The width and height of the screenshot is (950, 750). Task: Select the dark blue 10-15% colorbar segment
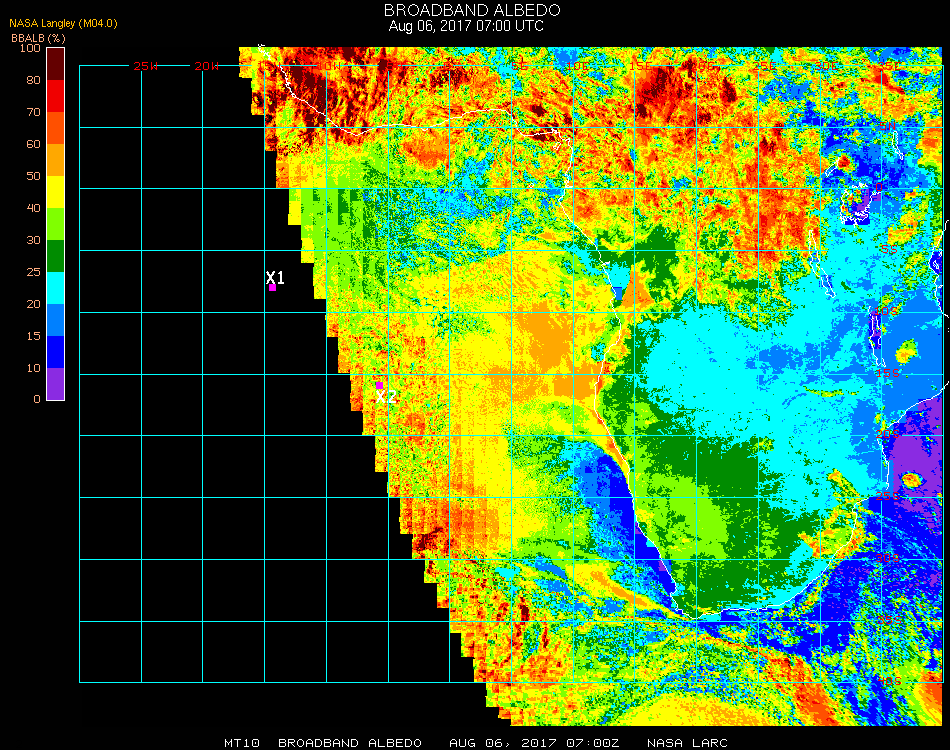[56, 352]
